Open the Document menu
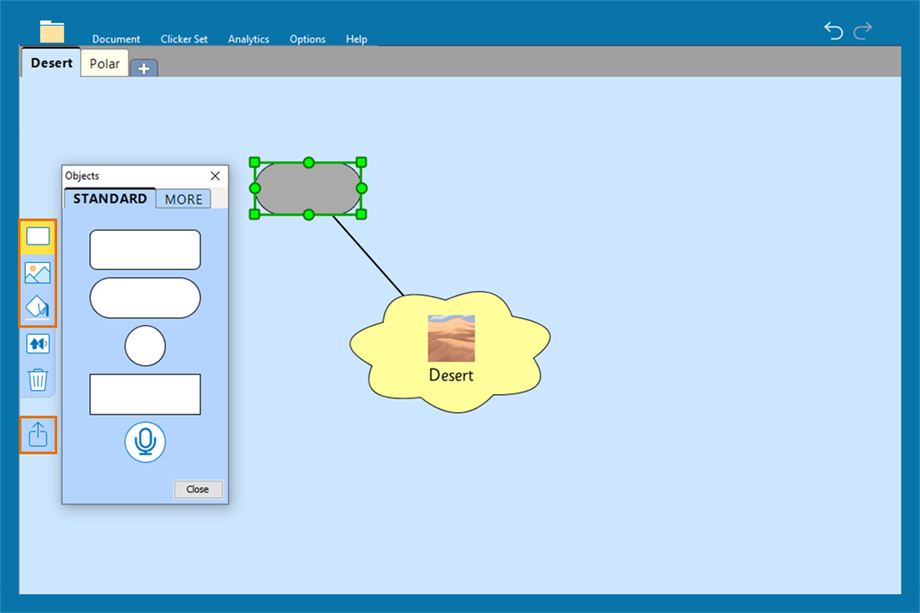920x613 pixels. [x=116, y=39]
